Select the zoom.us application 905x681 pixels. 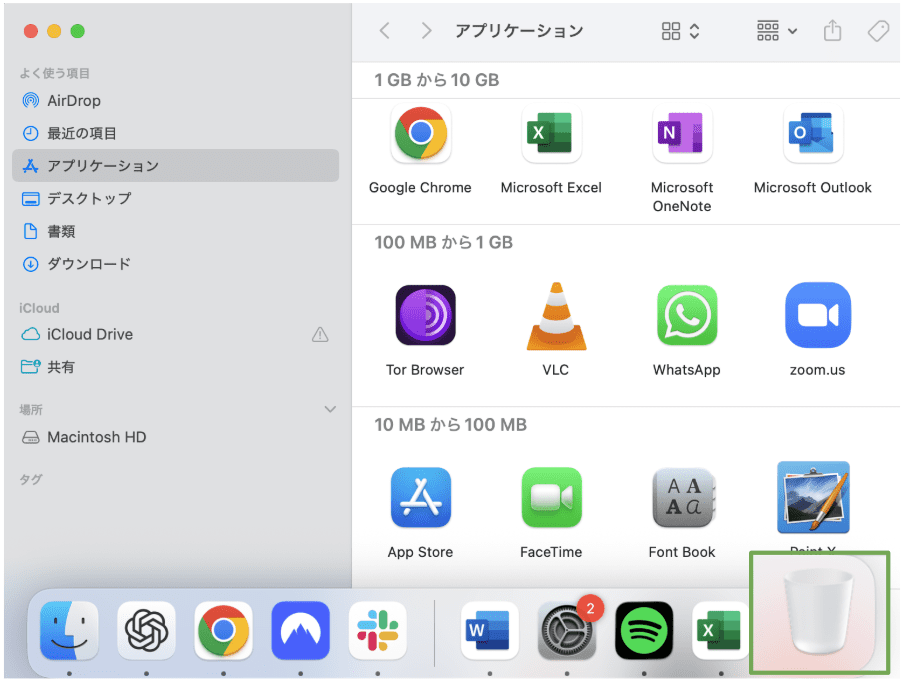point(817,315)
